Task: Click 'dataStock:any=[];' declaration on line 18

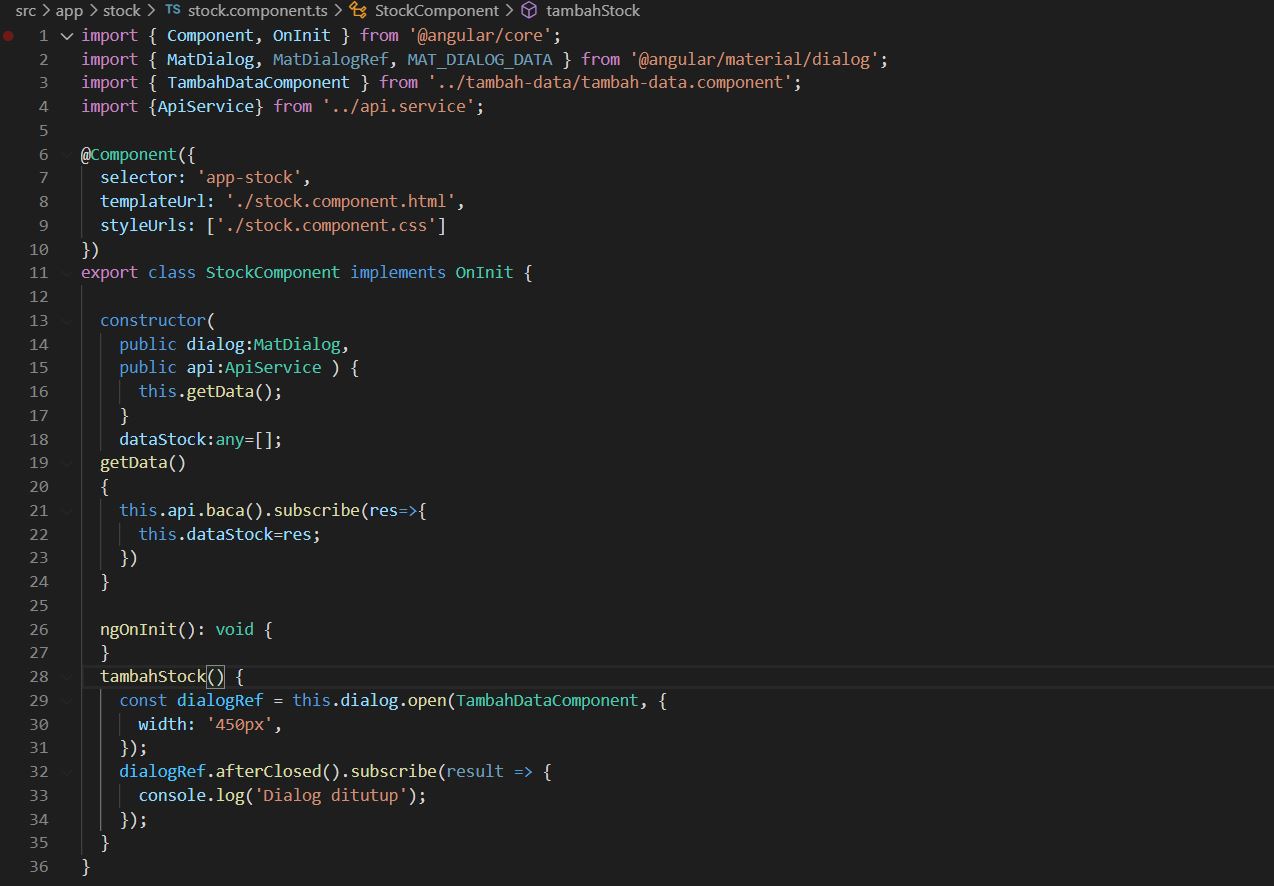Action: (x=201, y=439)
